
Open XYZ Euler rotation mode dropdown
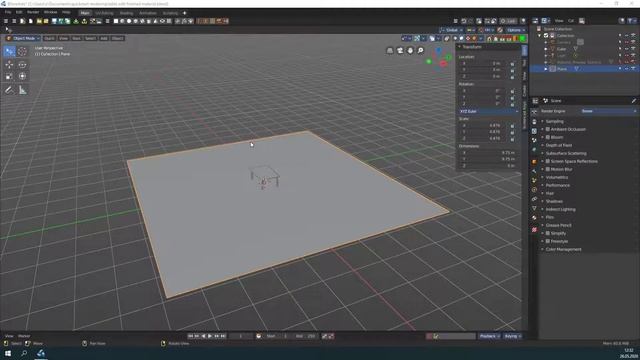[489, 111]
